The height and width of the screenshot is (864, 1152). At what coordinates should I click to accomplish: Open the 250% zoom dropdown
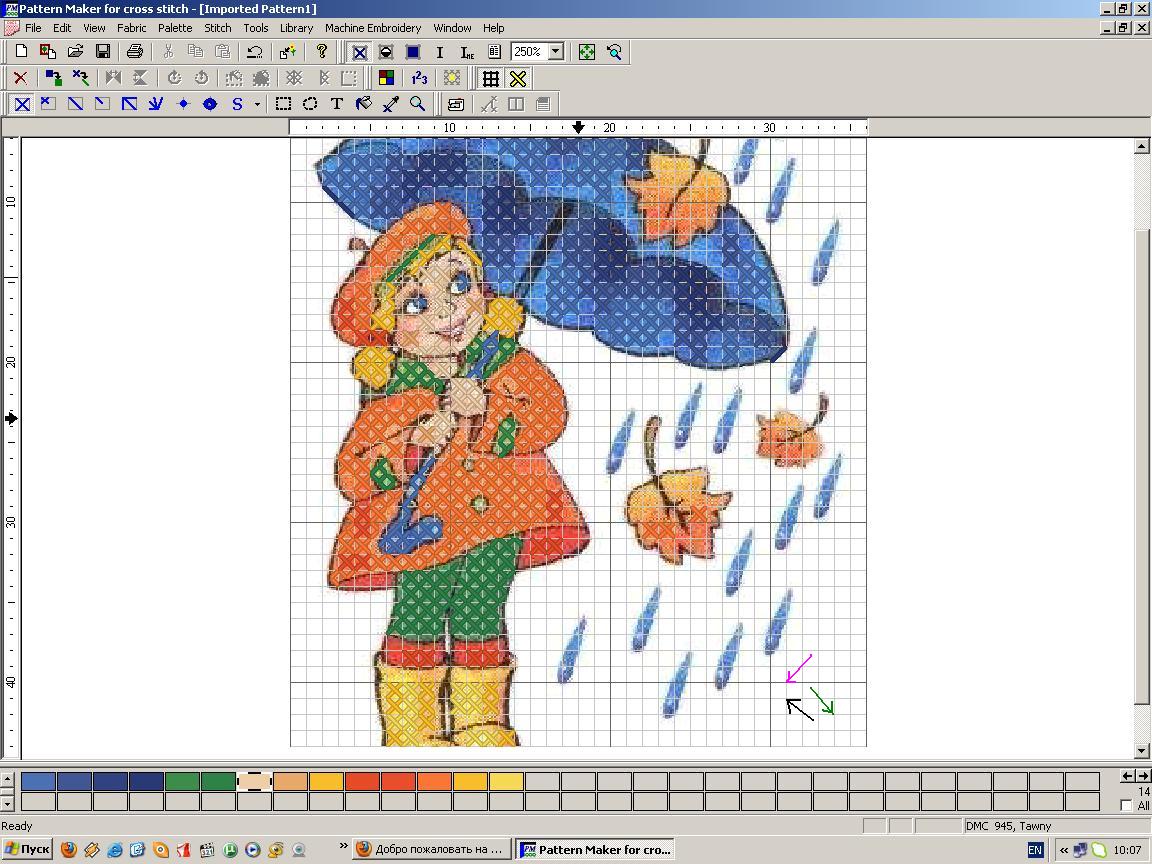point(556,52)
